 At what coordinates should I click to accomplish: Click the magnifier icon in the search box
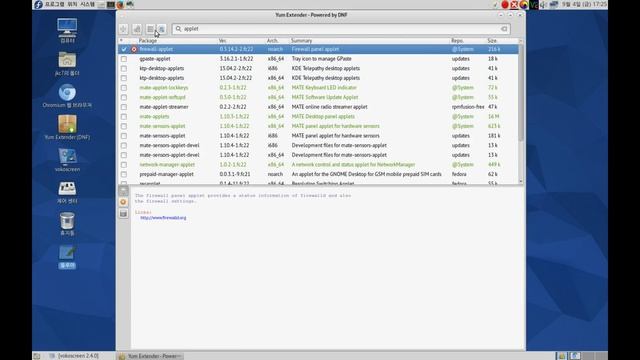(x=178, y=29)
